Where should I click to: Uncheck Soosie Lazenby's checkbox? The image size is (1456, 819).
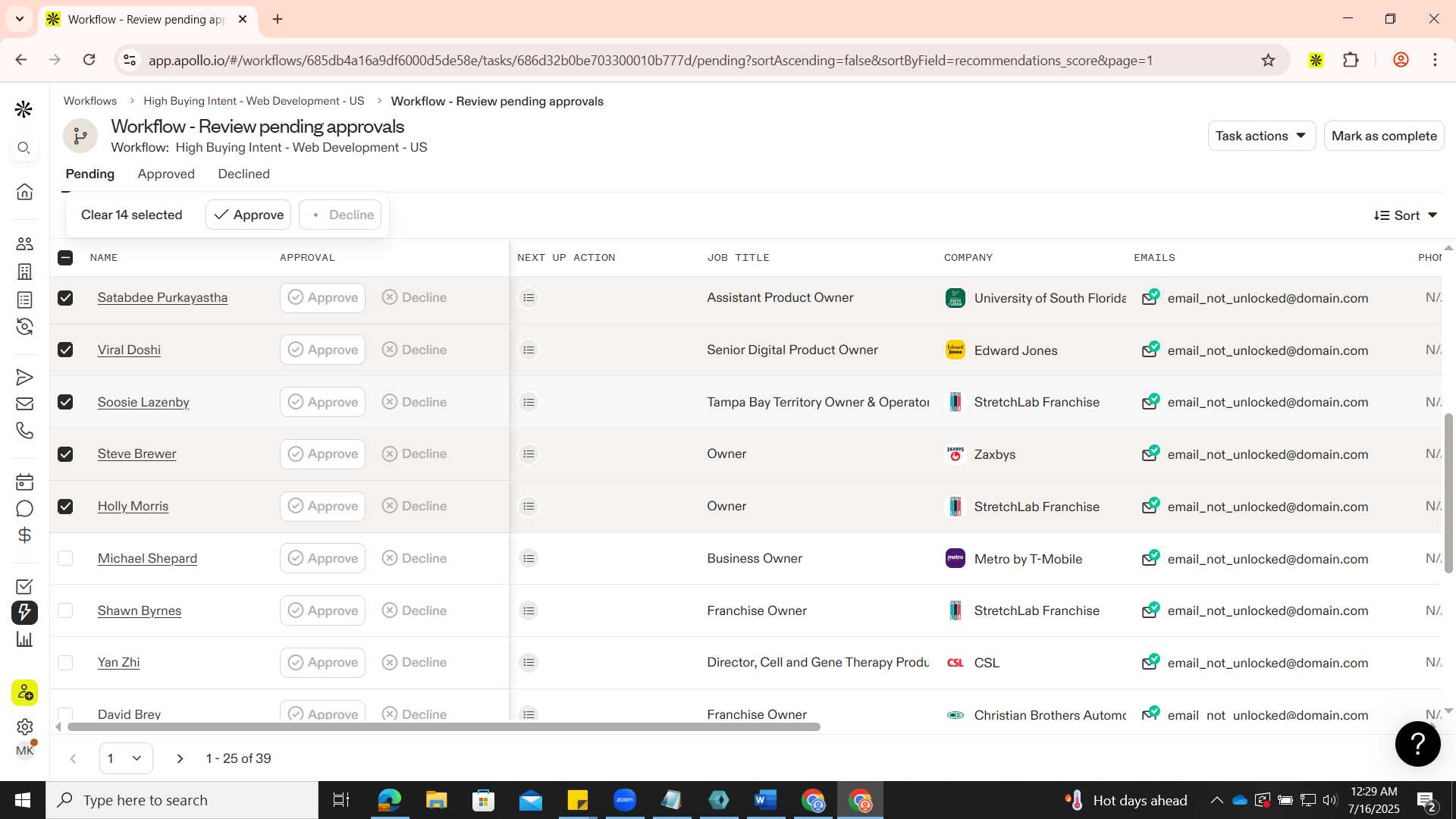65,402
